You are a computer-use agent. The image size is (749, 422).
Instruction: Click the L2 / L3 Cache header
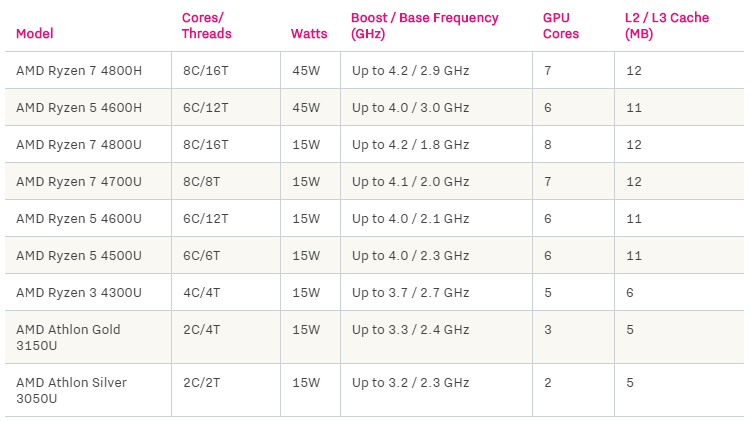[667, 25]
